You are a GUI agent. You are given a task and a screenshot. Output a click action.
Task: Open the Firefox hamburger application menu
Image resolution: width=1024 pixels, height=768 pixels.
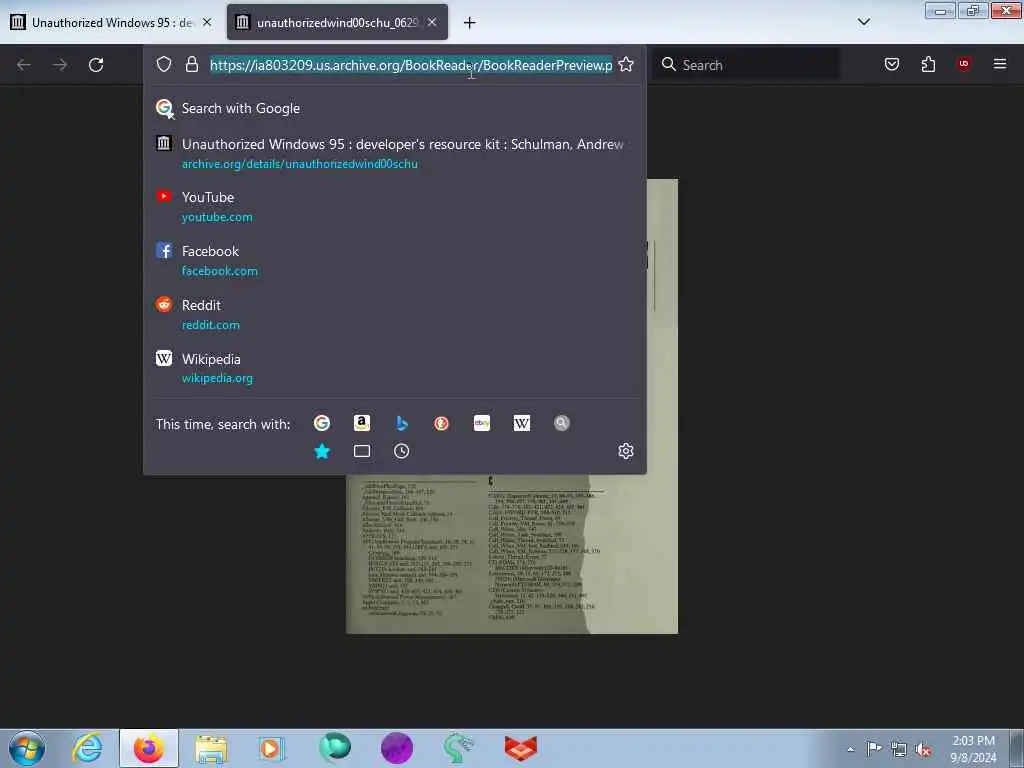[1000, 63]
